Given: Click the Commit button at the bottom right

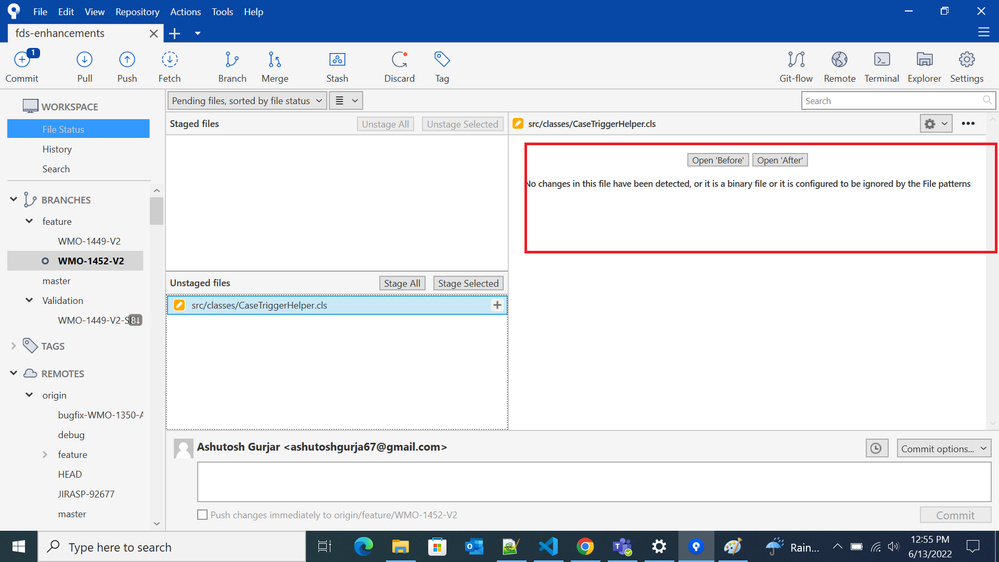Looking at the screenshot, I should click(955, 515).
